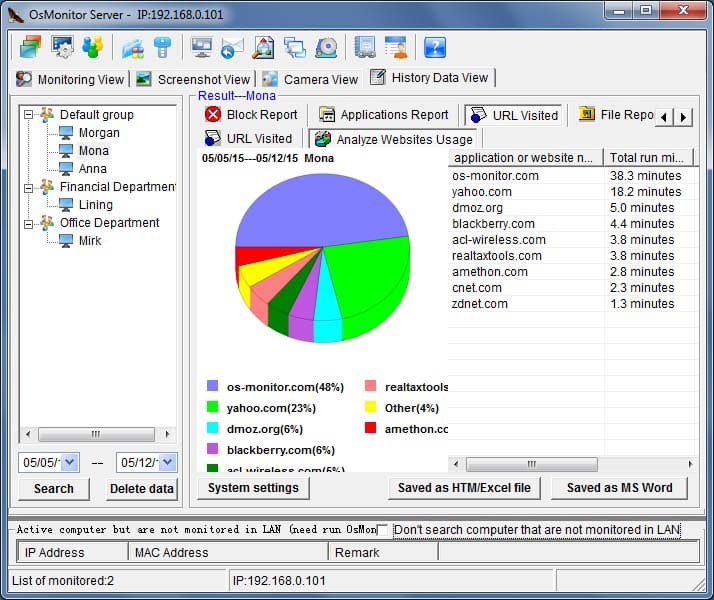Image resolution: width=714 pixels, height=600 pixels.
Task: Click the Office Department group icon
Action: pyautogui.click(x=47, y=223)
